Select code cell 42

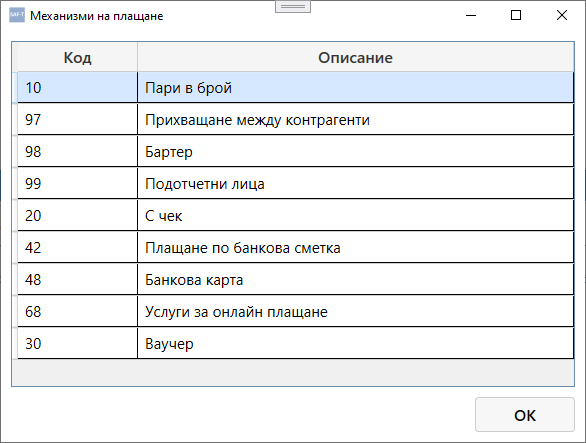tap(77, 247)
